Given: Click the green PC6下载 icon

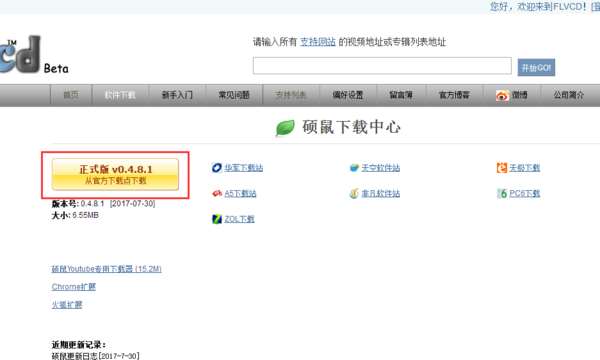Looking at the screenshot, I should (502, 193).
